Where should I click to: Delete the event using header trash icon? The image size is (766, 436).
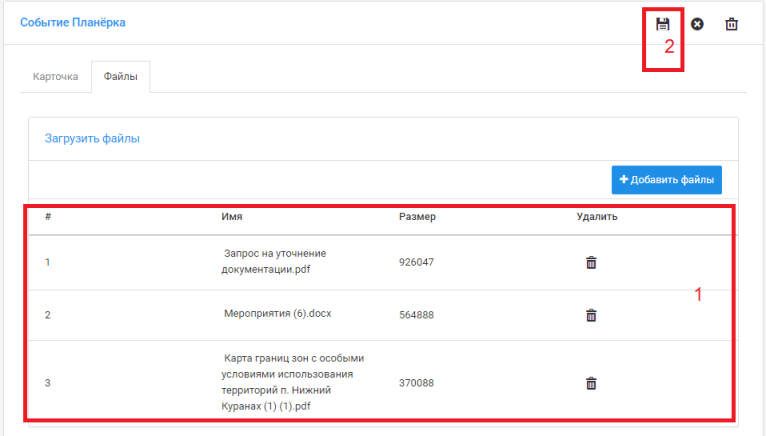[x=731, y=23]
